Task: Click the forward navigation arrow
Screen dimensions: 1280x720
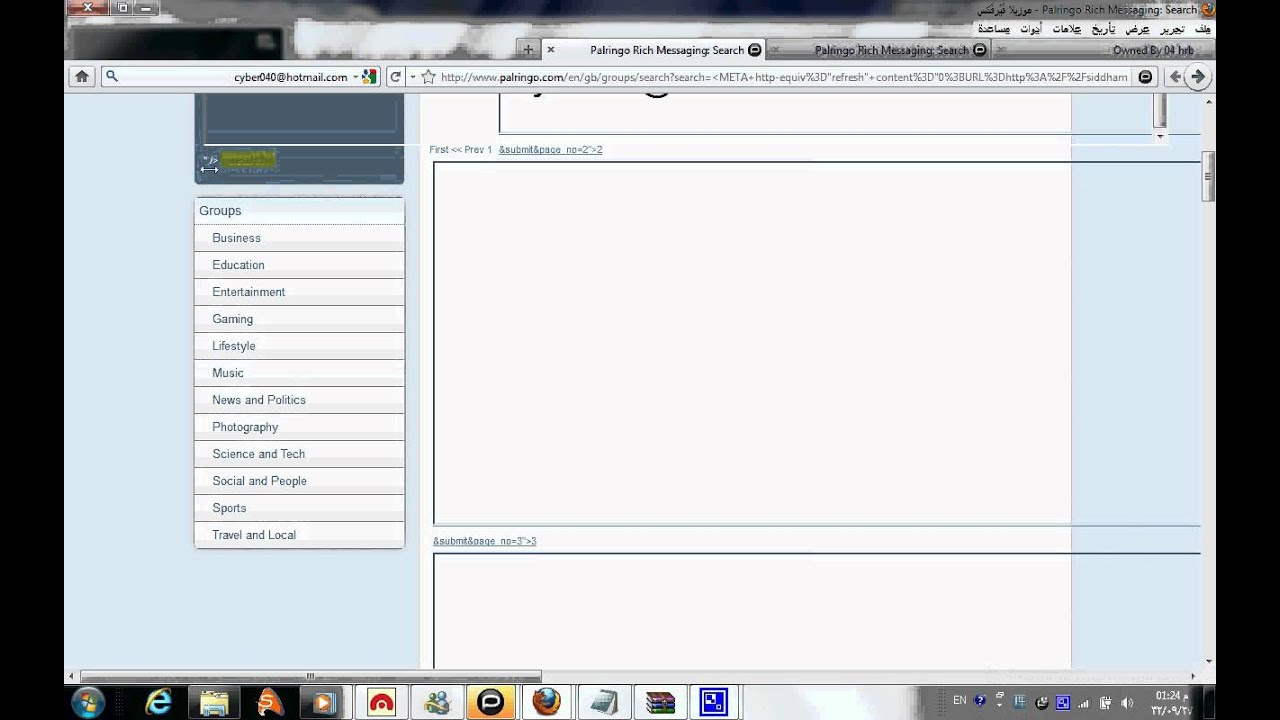Action: coord(1198,77)
